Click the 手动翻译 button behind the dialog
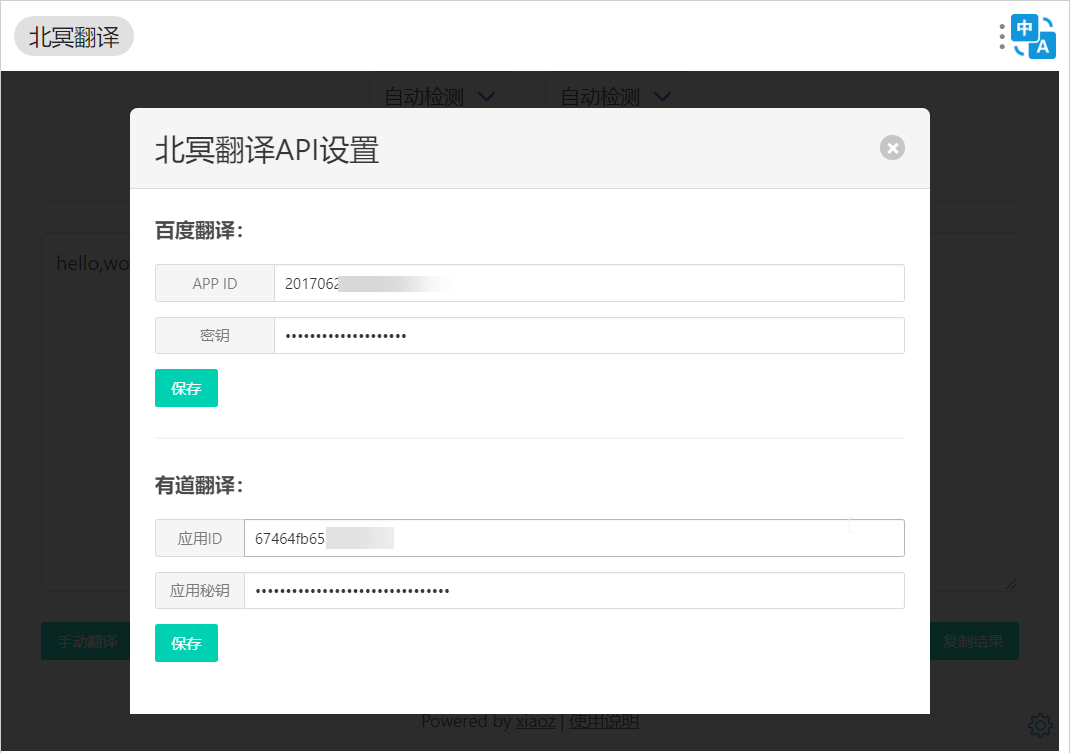This screenshot has height=753, width=1070. 86,641
